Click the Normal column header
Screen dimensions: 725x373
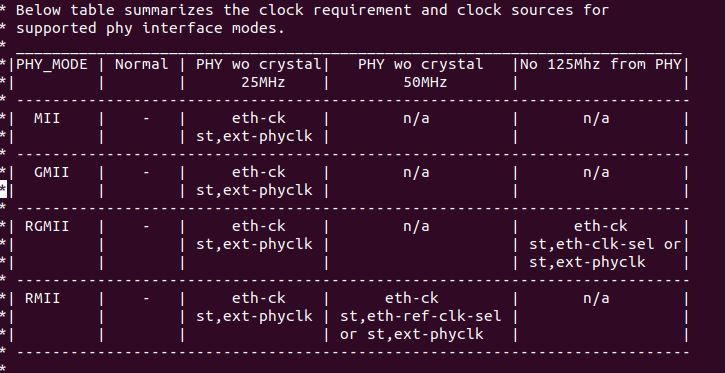[141, 64]
